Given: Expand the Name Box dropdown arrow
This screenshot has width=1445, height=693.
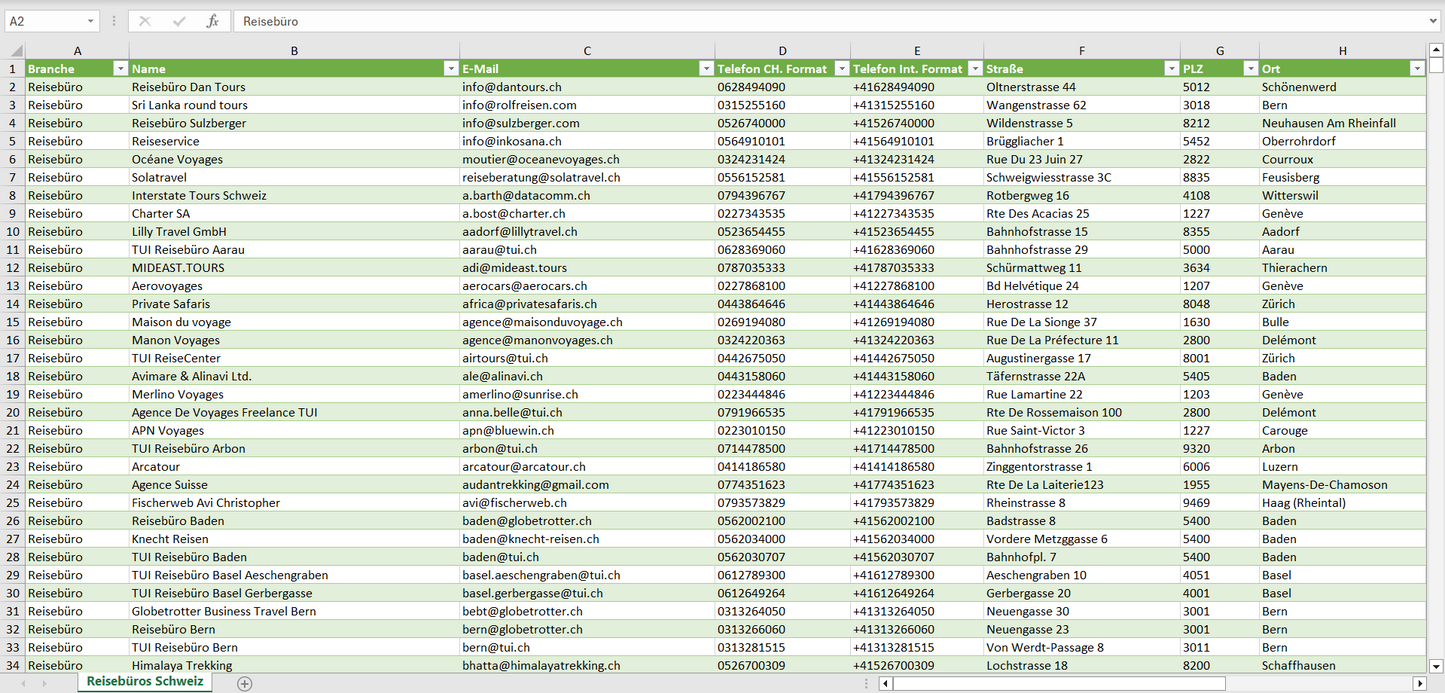Looking at the screenshot, I should point(90,21).
